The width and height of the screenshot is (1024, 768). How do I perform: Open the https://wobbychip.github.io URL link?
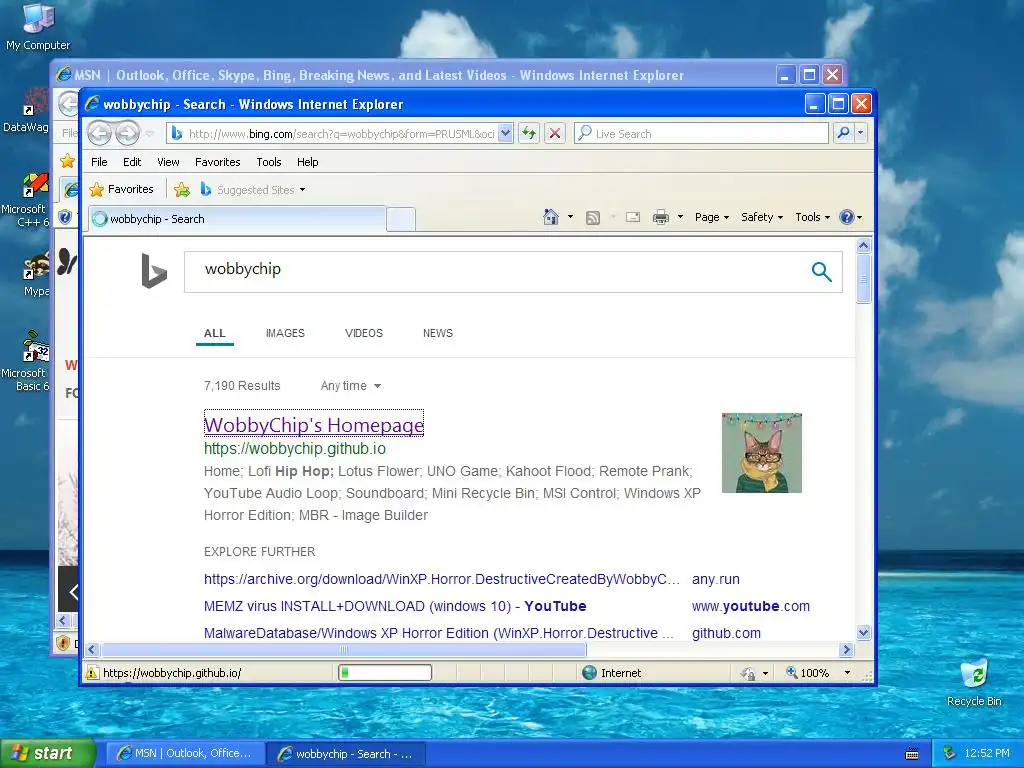pyautogui.click(x=295, y=449)
